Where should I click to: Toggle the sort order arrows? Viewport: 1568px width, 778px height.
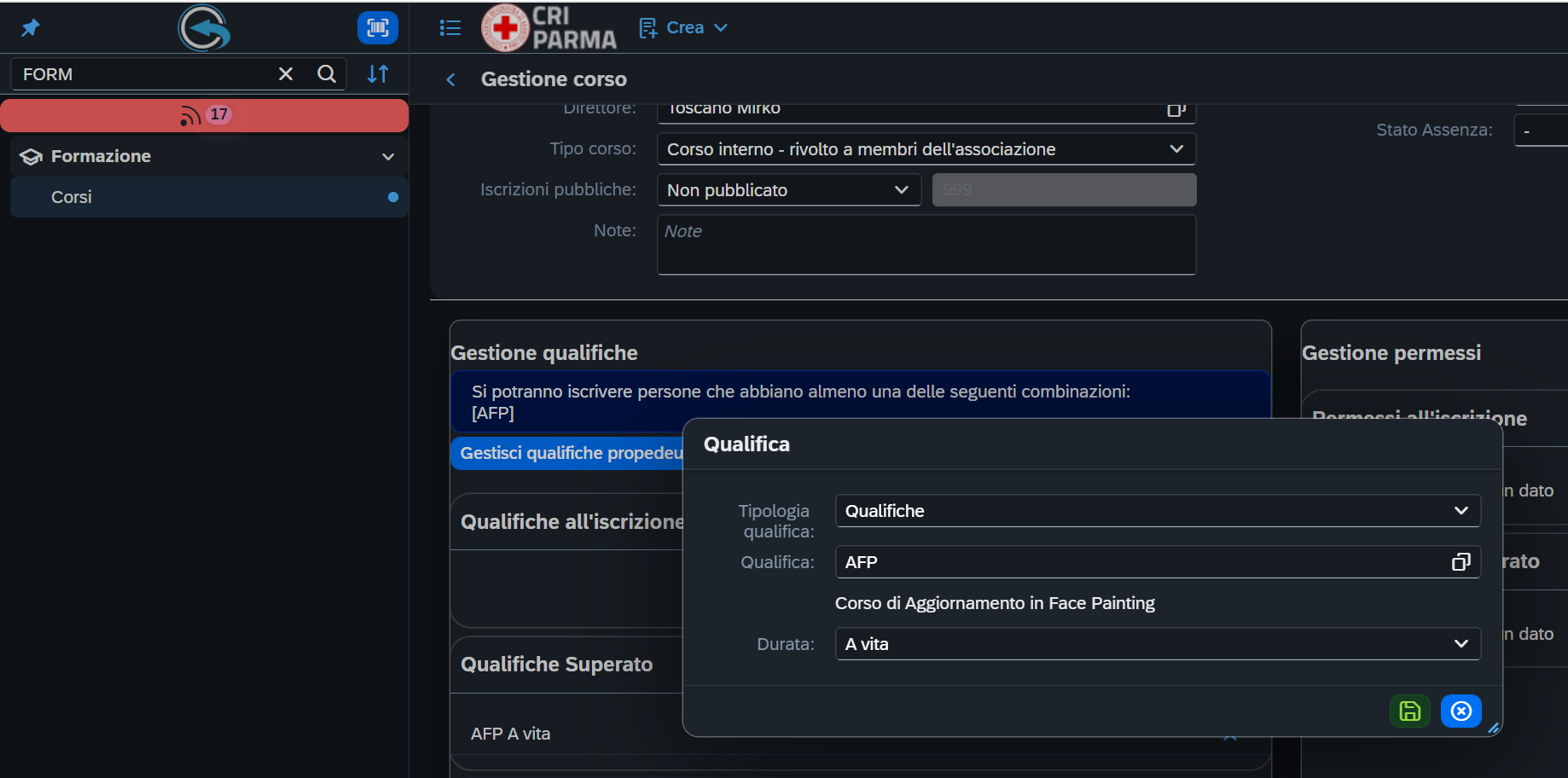(x=378, y=74)
